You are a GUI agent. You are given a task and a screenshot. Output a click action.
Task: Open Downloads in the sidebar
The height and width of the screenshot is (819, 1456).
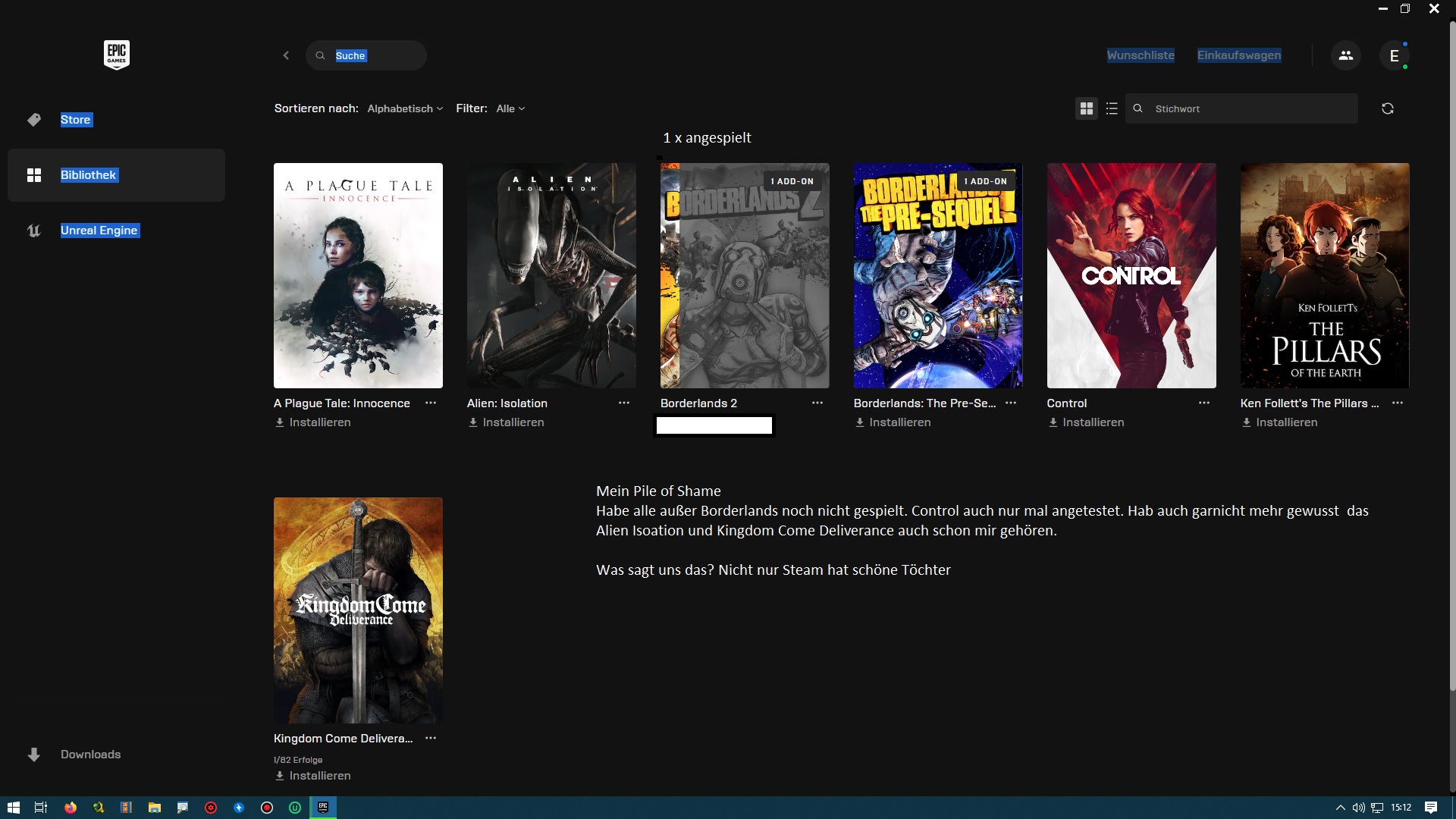point(90,754)
